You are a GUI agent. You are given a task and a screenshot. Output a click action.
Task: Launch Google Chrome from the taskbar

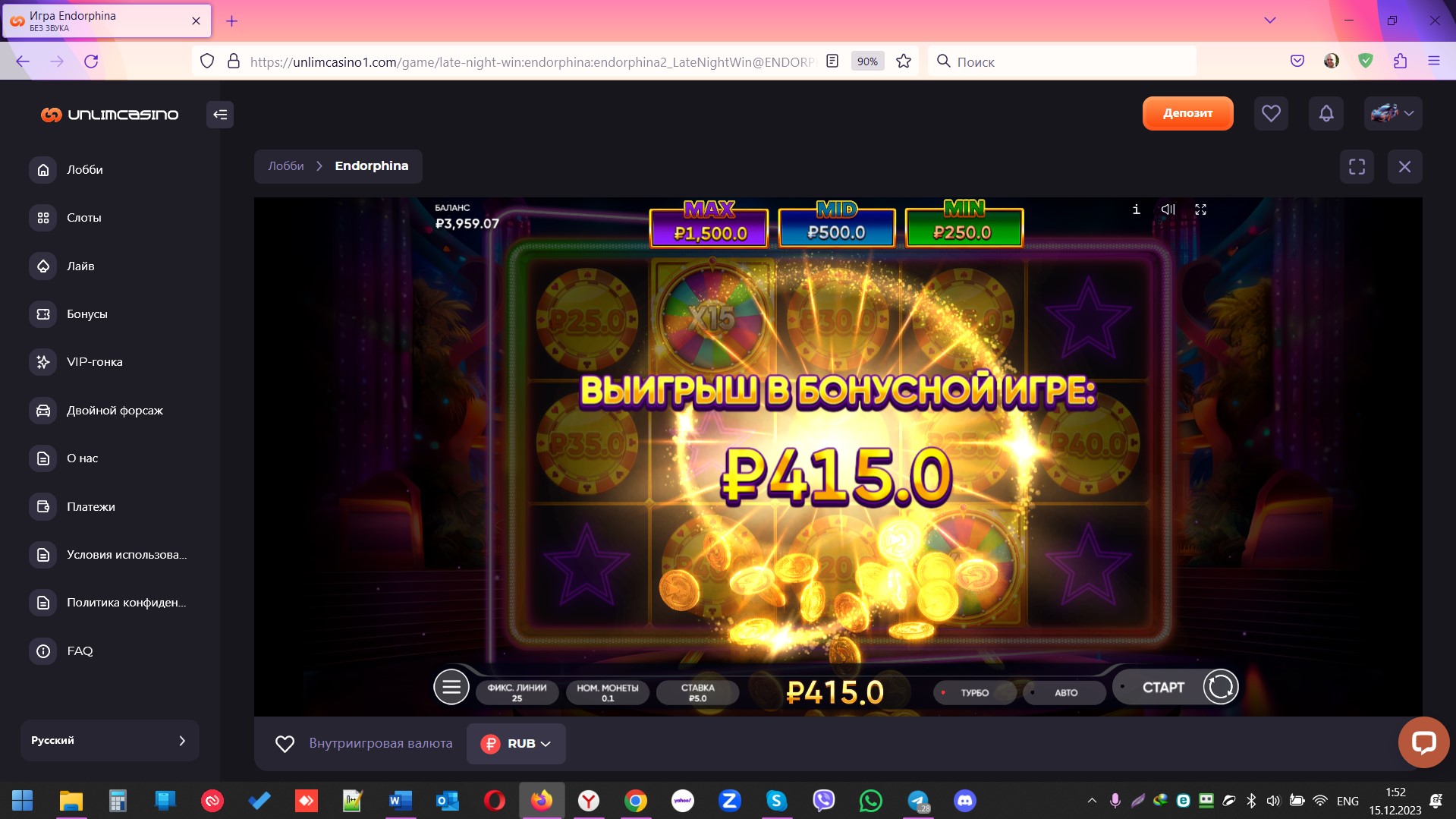point(636,801)
